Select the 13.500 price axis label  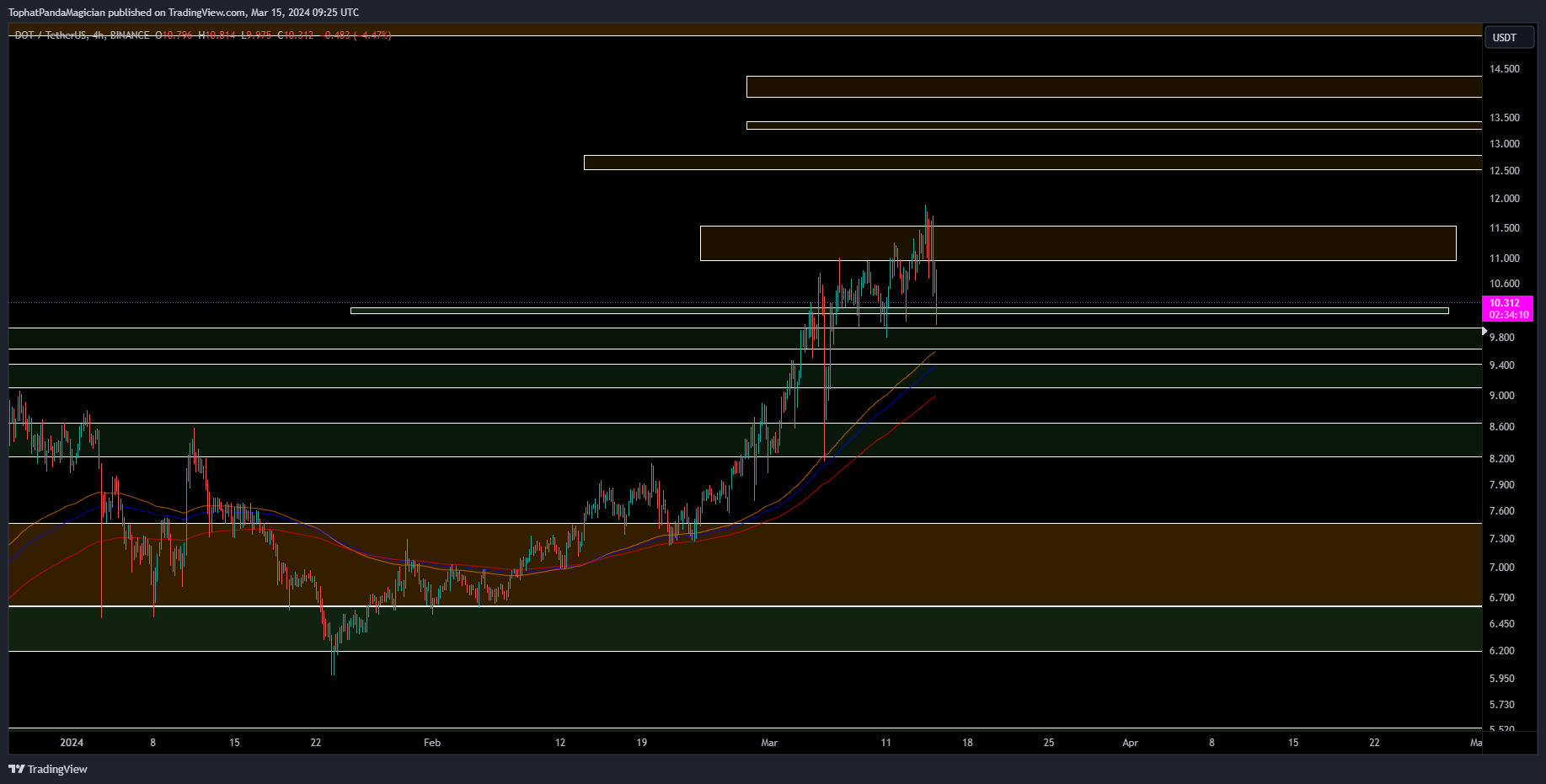pos(1505,118)
